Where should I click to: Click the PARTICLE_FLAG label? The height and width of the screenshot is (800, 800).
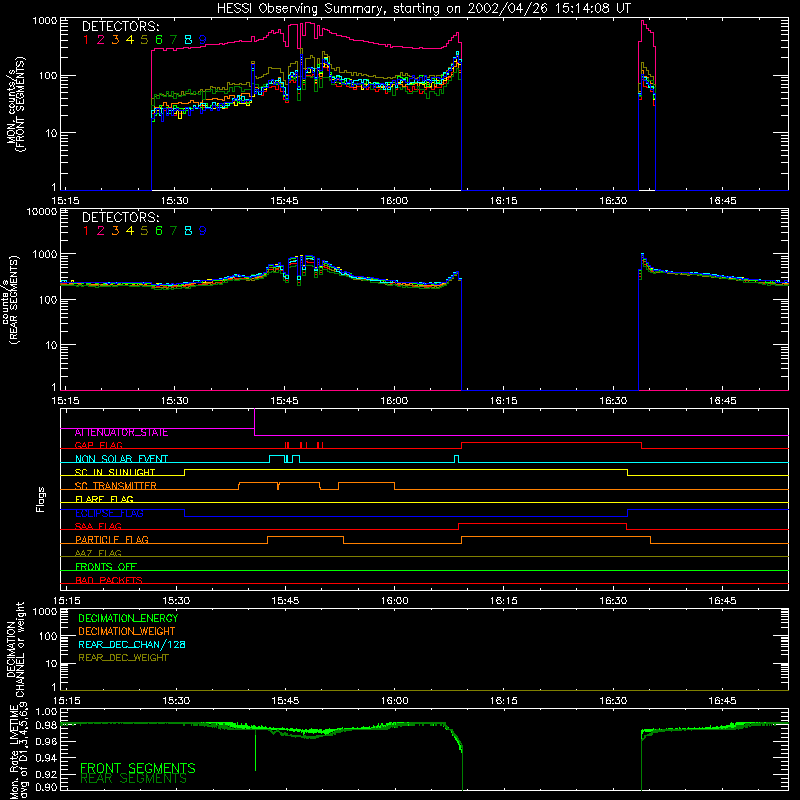tap(112, 540)
